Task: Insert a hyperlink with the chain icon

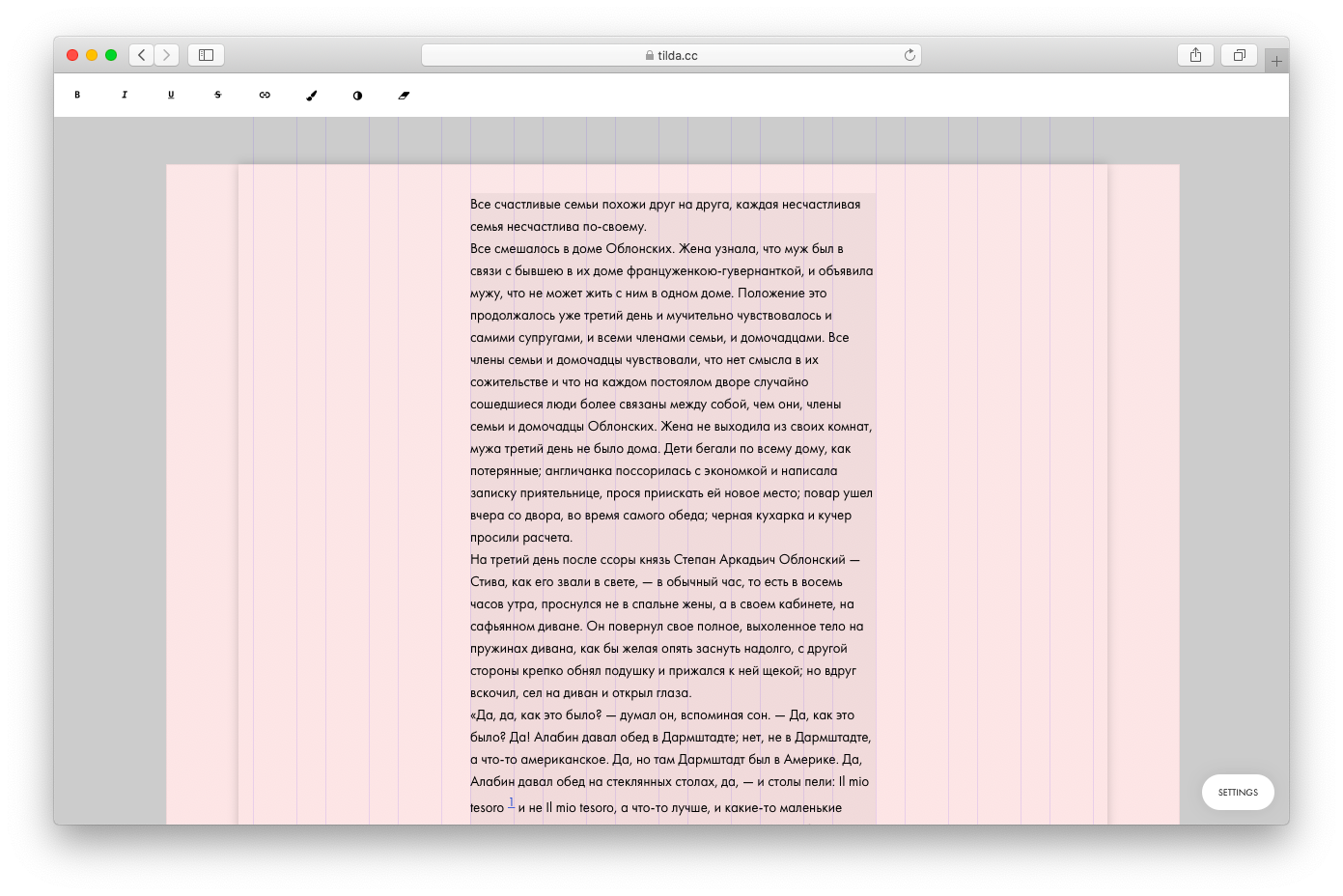Action: (265, 95)
